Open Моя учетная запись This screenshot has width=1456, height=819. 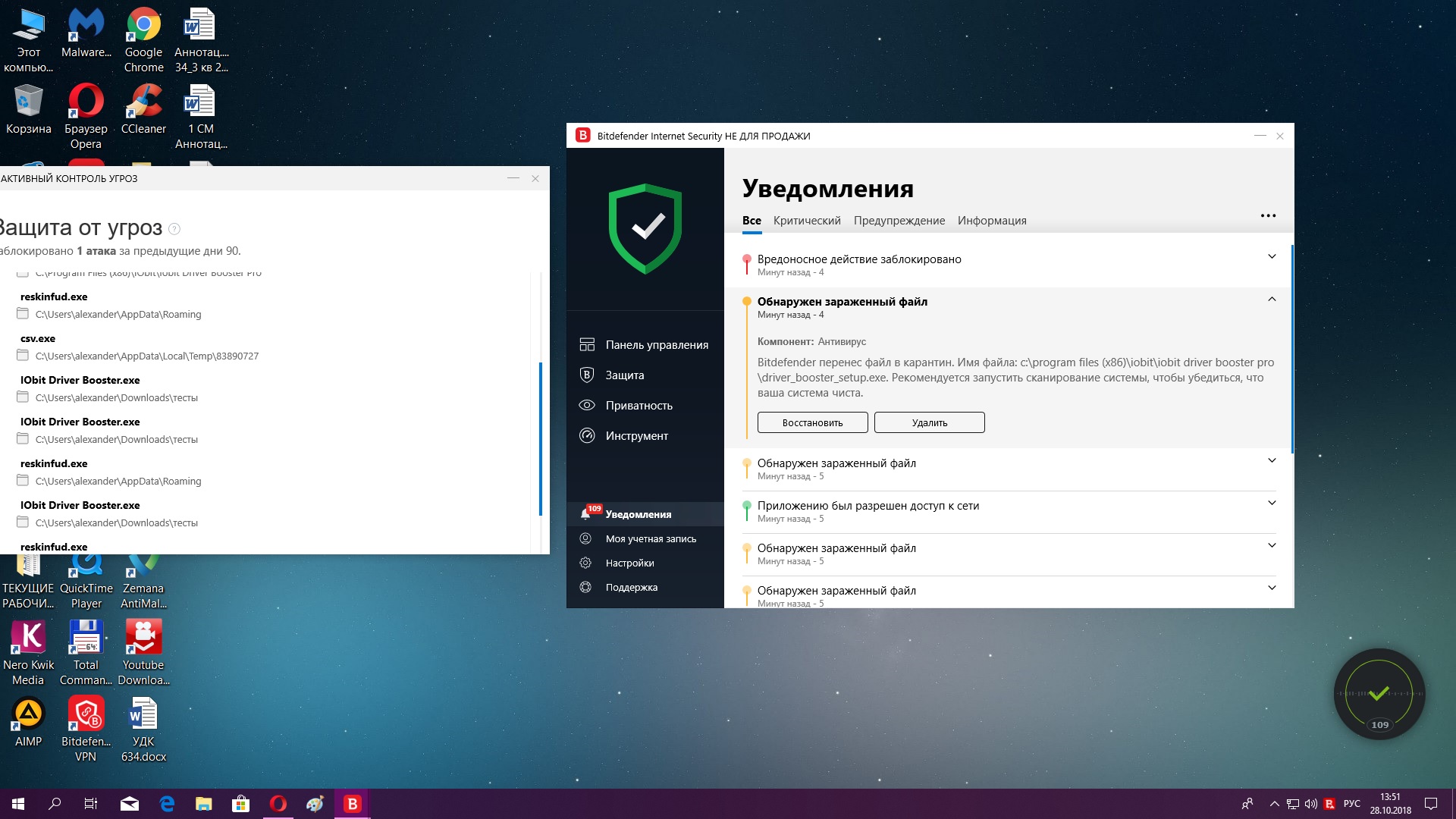[650, 538]
